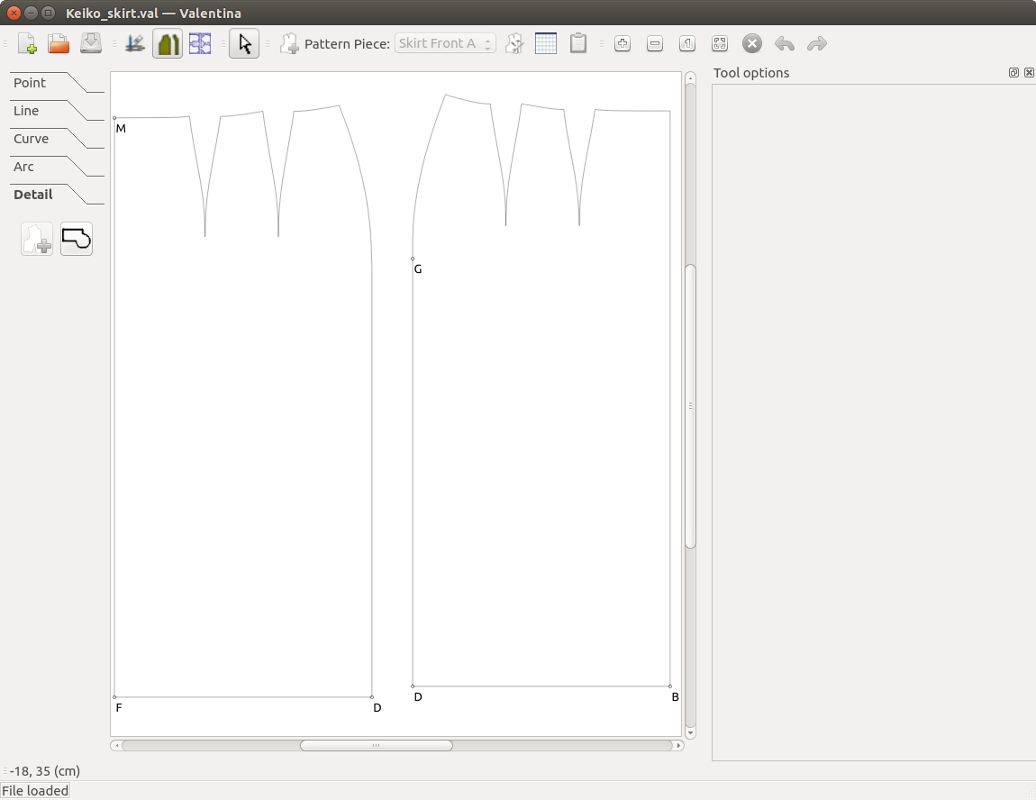Click the 'File loaded' status message
This screenshot has width=1036, height=800.
(35, 791)
